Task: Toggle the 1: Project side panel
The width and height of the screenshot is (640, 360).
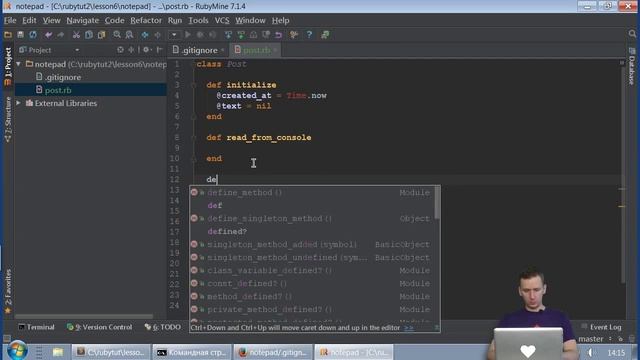Action: (x=7, y=66)
